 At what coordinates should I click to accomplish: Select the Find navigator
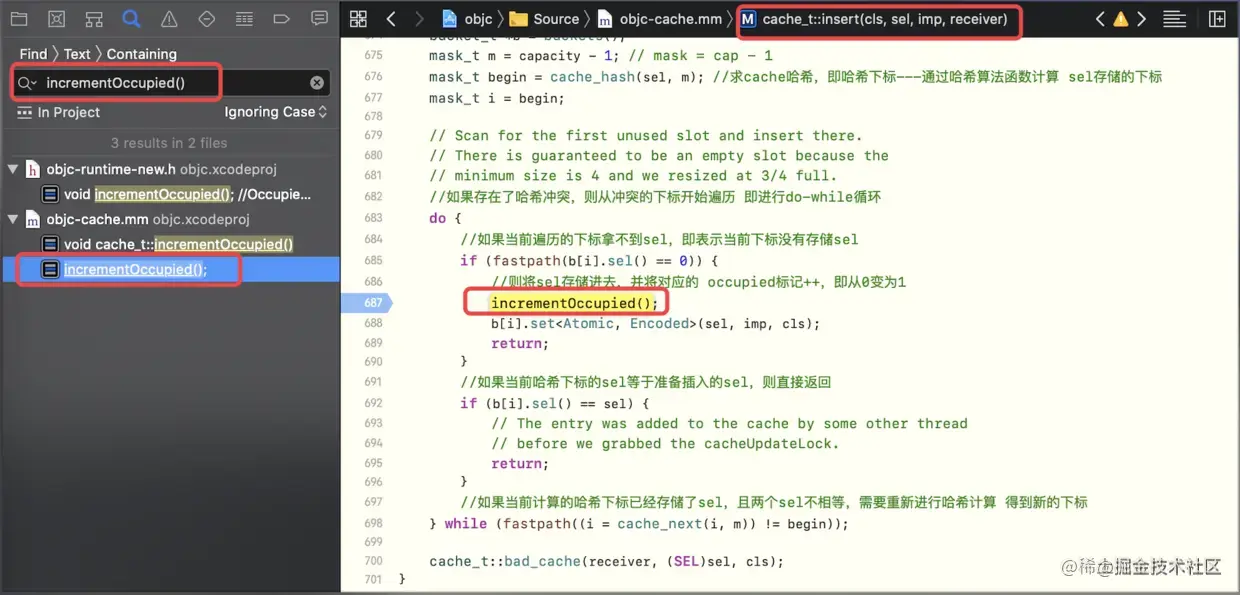pos(131,18)
